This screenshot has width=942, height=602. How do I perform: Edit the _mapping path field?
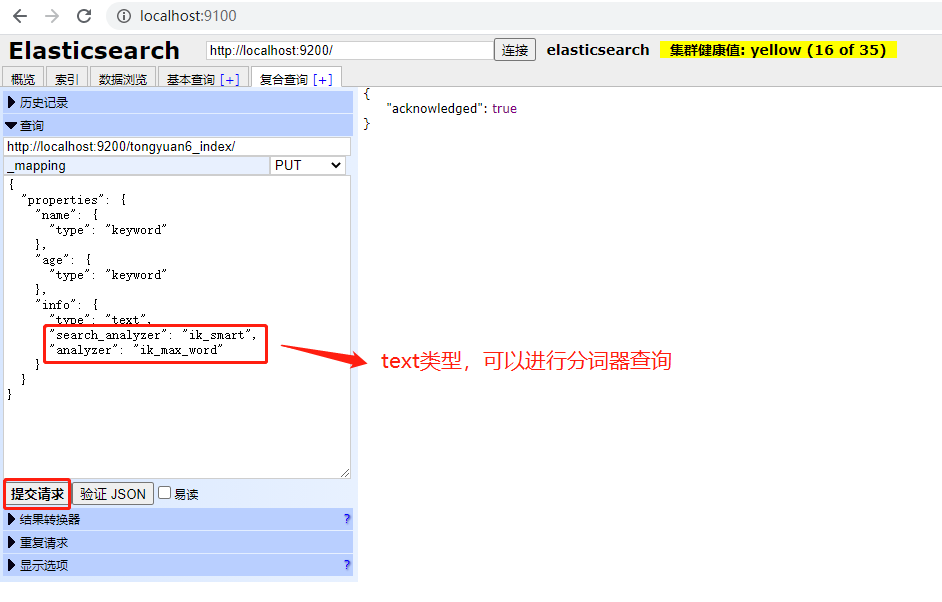(136, 166)
